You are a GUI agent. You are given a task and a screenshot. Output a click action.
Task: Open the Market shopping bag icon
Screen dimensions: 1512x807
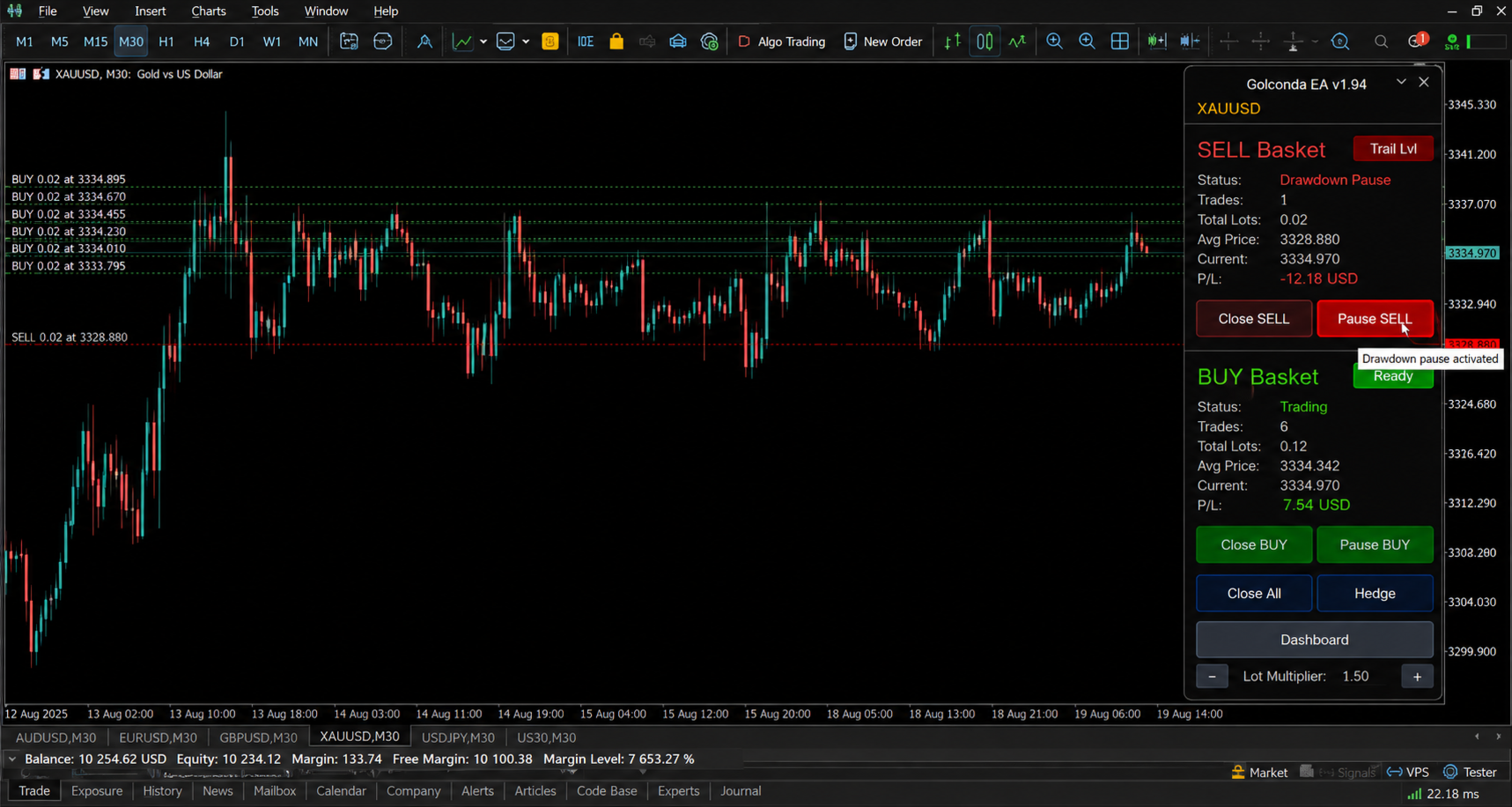pos(616,41)
